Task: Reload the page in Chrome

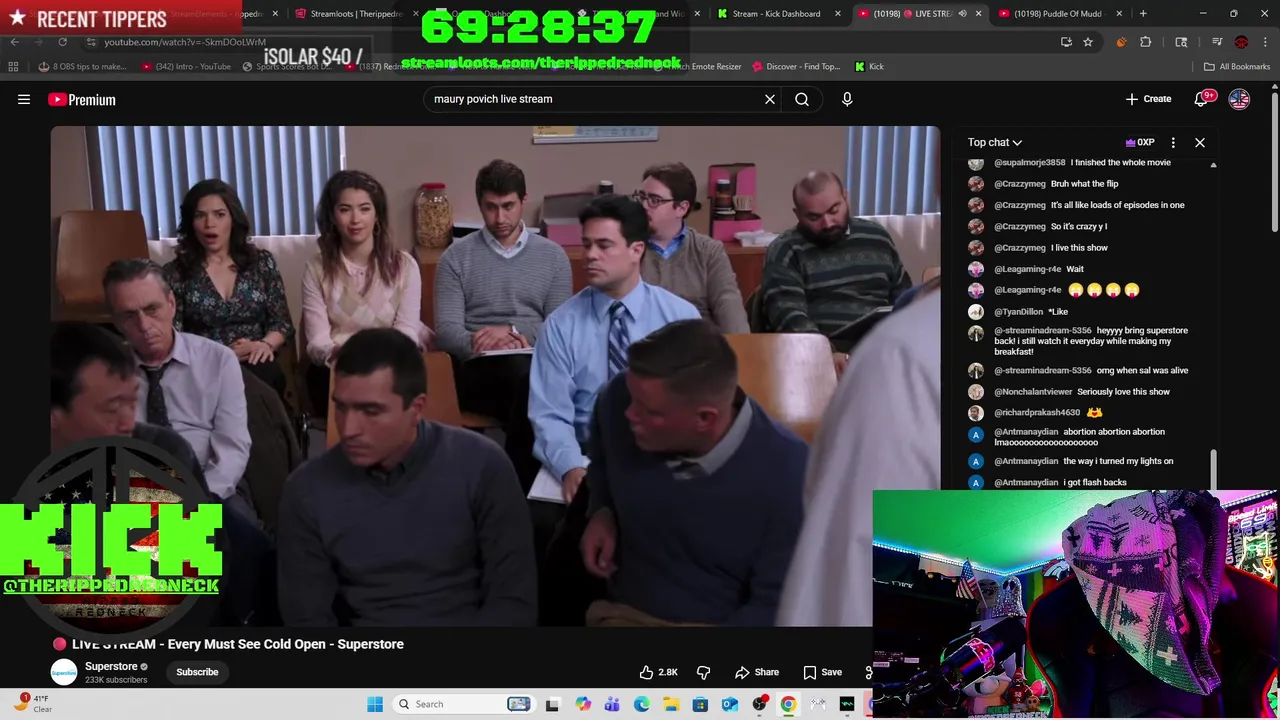Action: [62, 42]
